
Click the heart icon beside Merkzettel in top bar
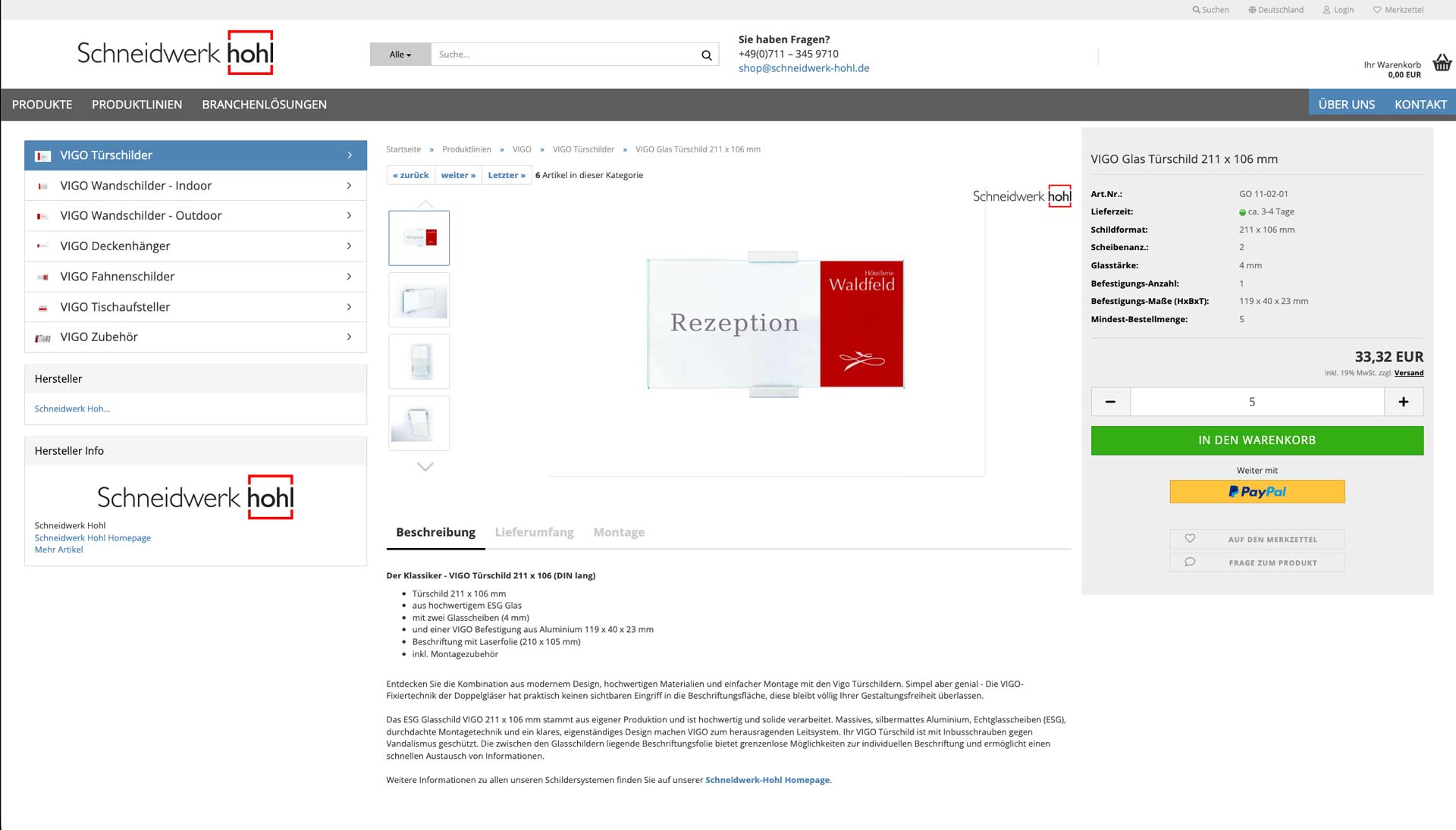(1377, 10)
